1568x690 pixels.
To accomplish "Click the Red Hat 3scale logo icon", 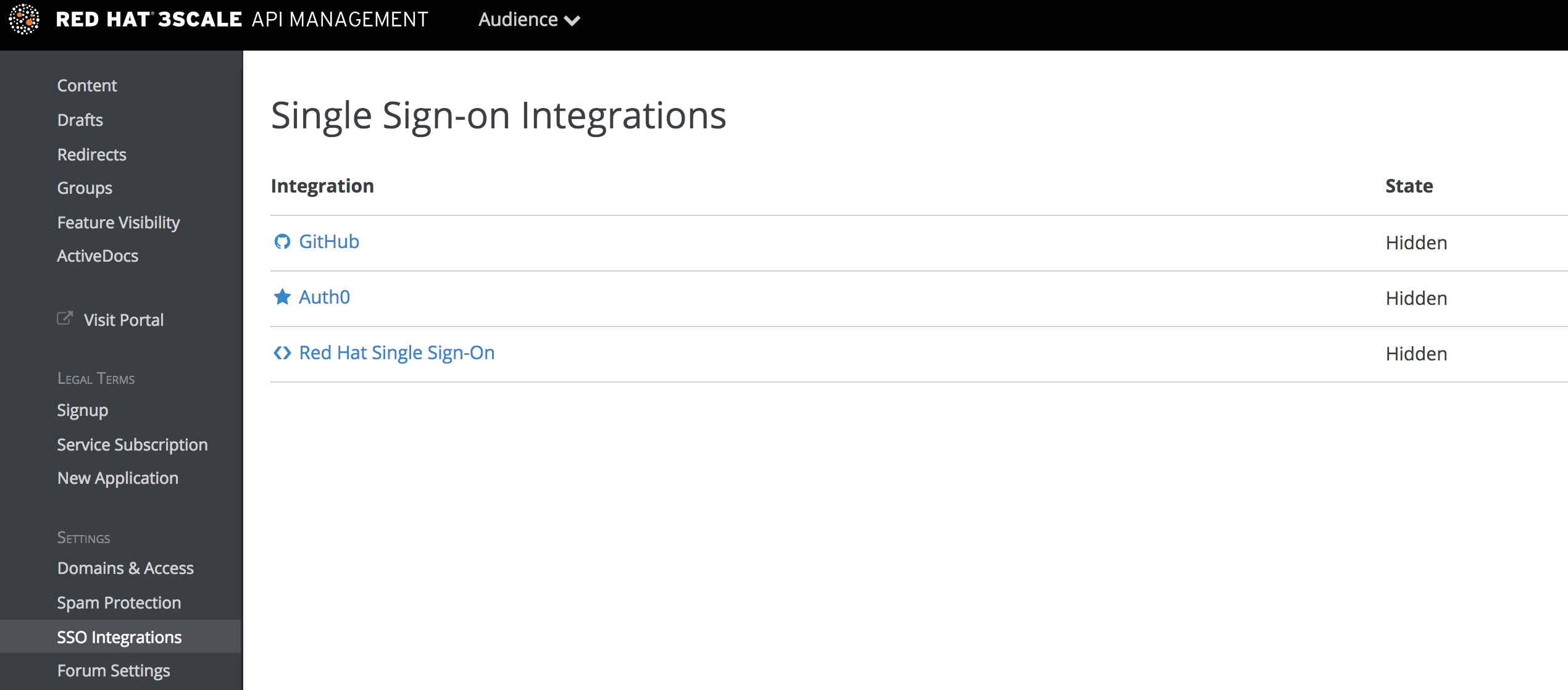I will tap(25, 19).
